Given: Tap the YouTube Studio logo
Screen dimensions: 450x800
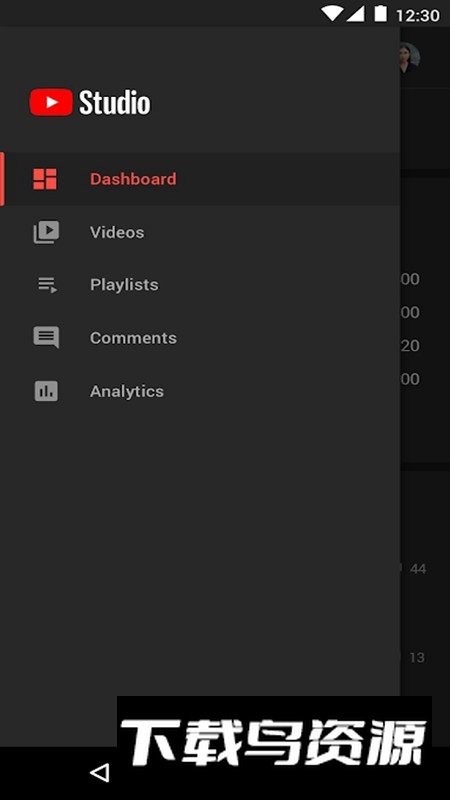Looking at the screenshot, I should (90, 103).
